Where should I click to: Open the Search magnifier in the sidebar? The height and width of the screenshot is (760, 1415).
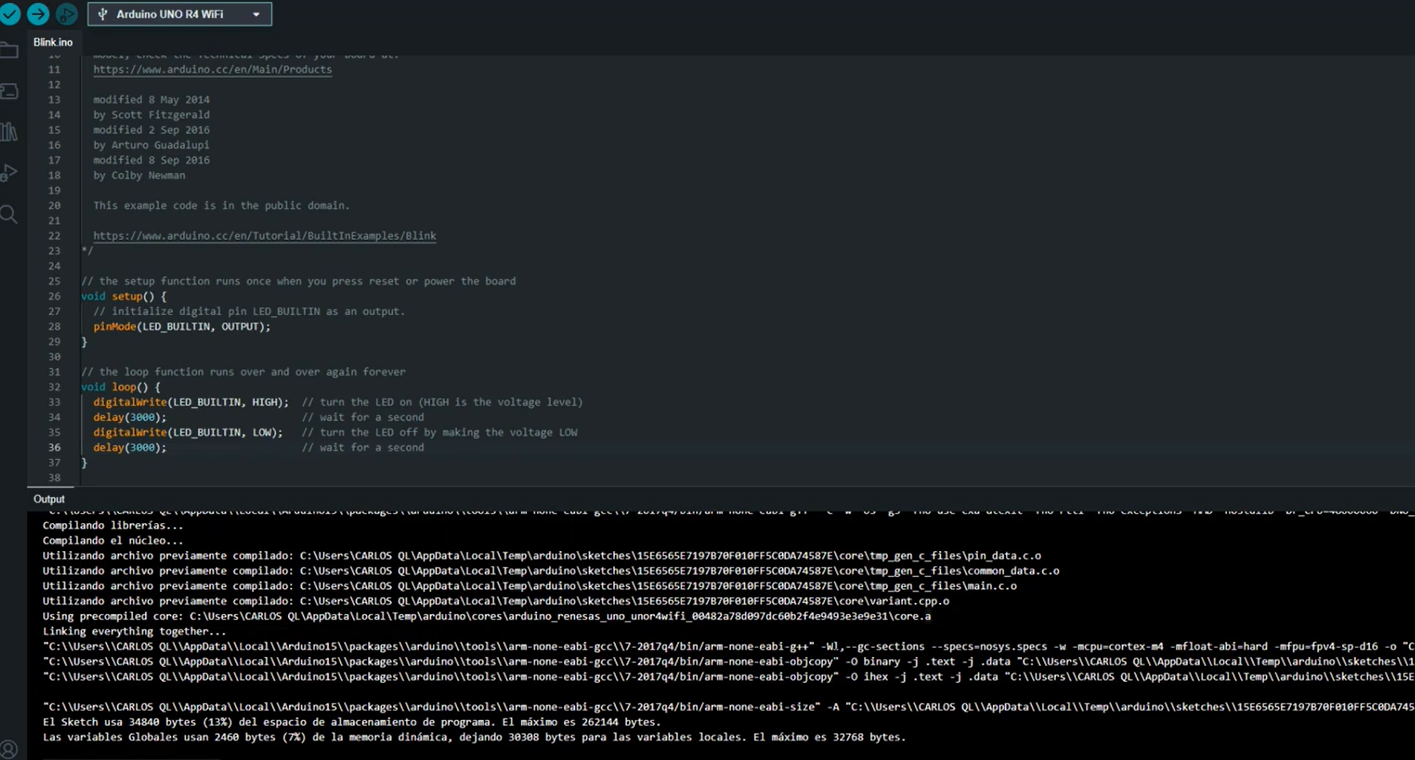point(9,214)
